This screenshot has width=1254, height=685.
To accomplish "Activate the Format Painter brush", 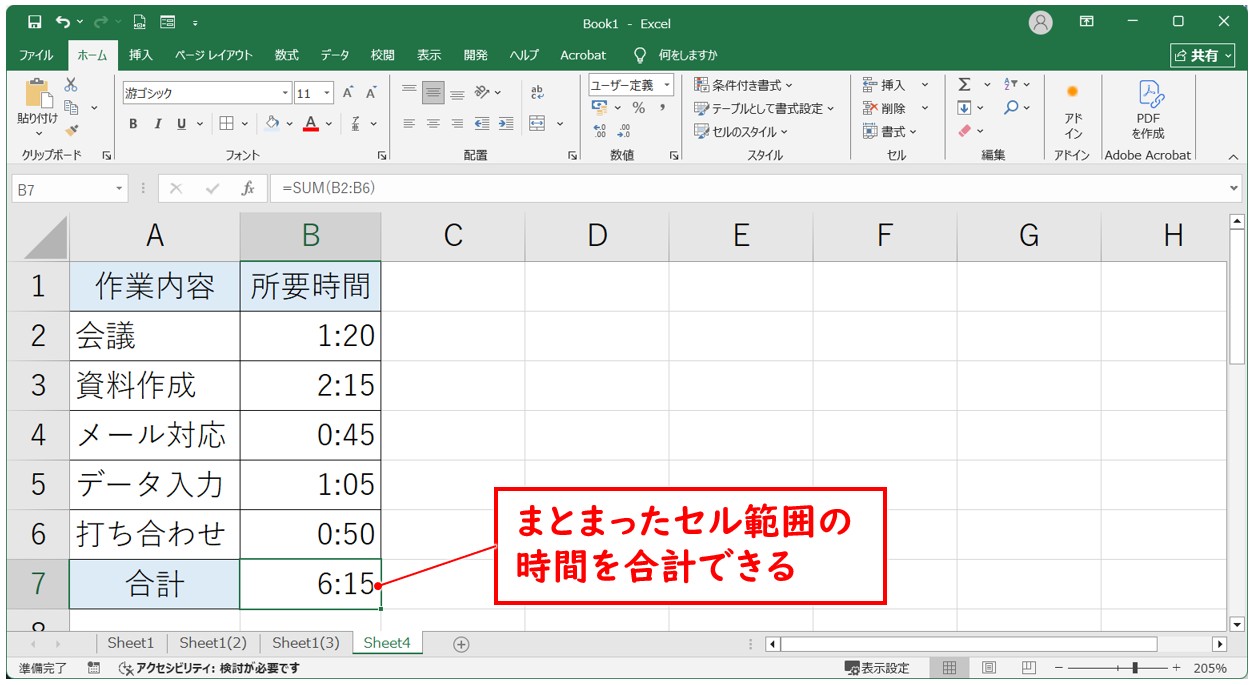I will click(x=71, y=129).
